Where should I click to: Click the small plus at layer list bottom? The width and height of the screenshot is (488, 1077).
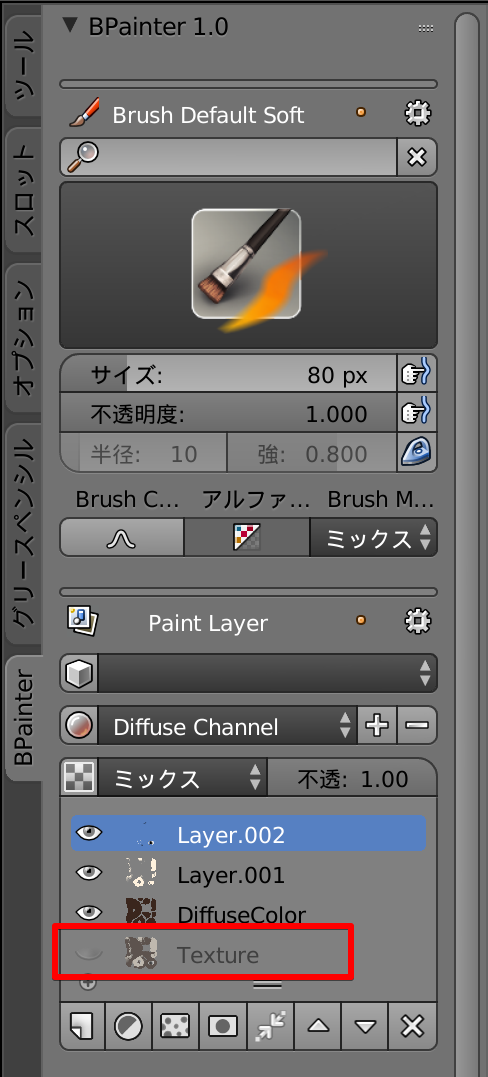click(x=88, y=982)
